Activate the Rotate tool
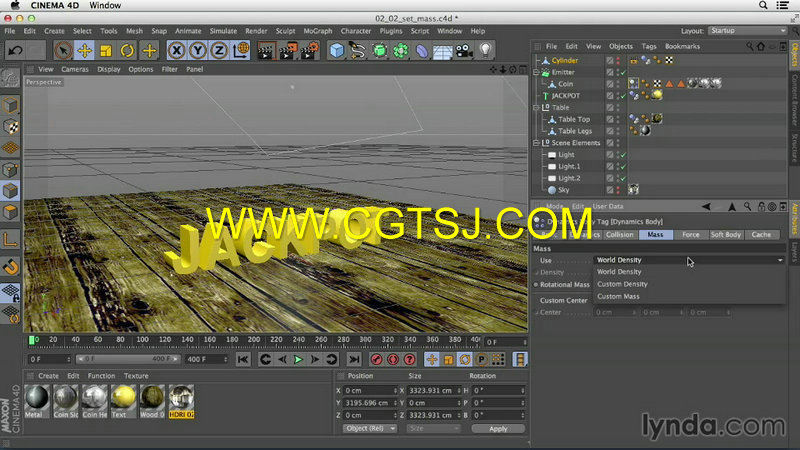800x450 pixels. click(128, 51)
